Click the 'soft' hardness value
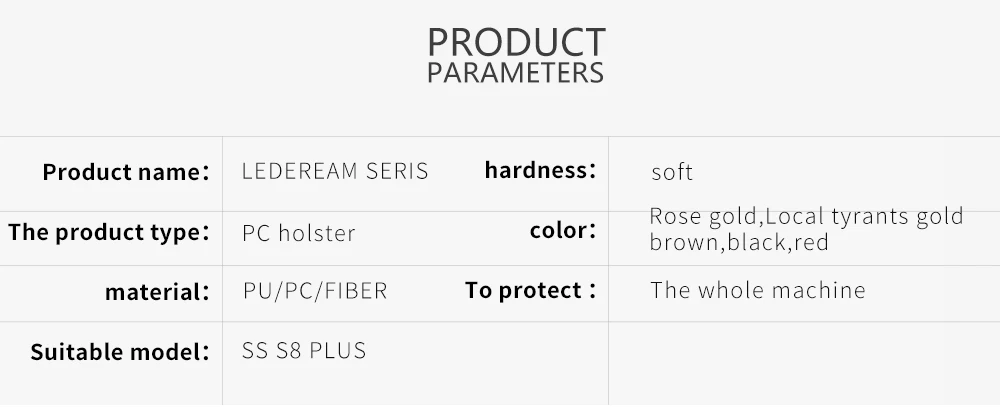The height and width of the screenshot is (407, 1000). coord(672,173)
